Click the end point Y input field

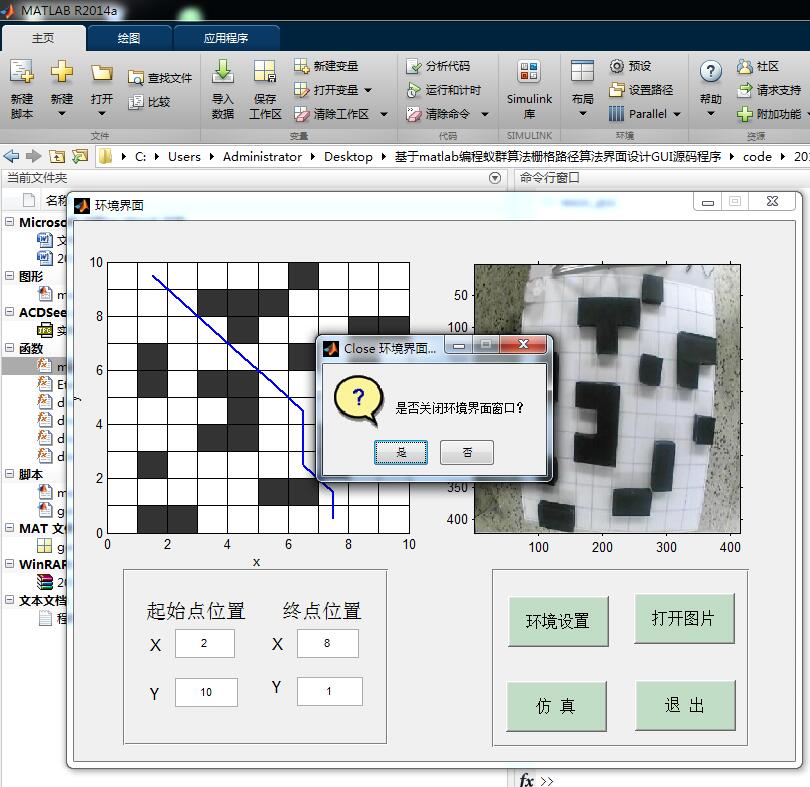point(330,691)
